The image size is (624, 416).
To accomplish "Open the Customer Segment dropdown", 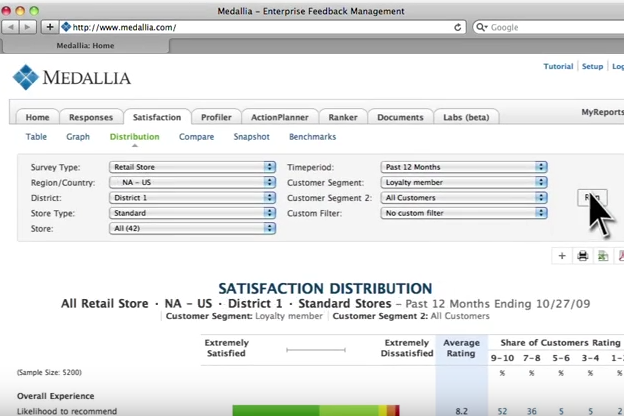I will coord(464,183).
